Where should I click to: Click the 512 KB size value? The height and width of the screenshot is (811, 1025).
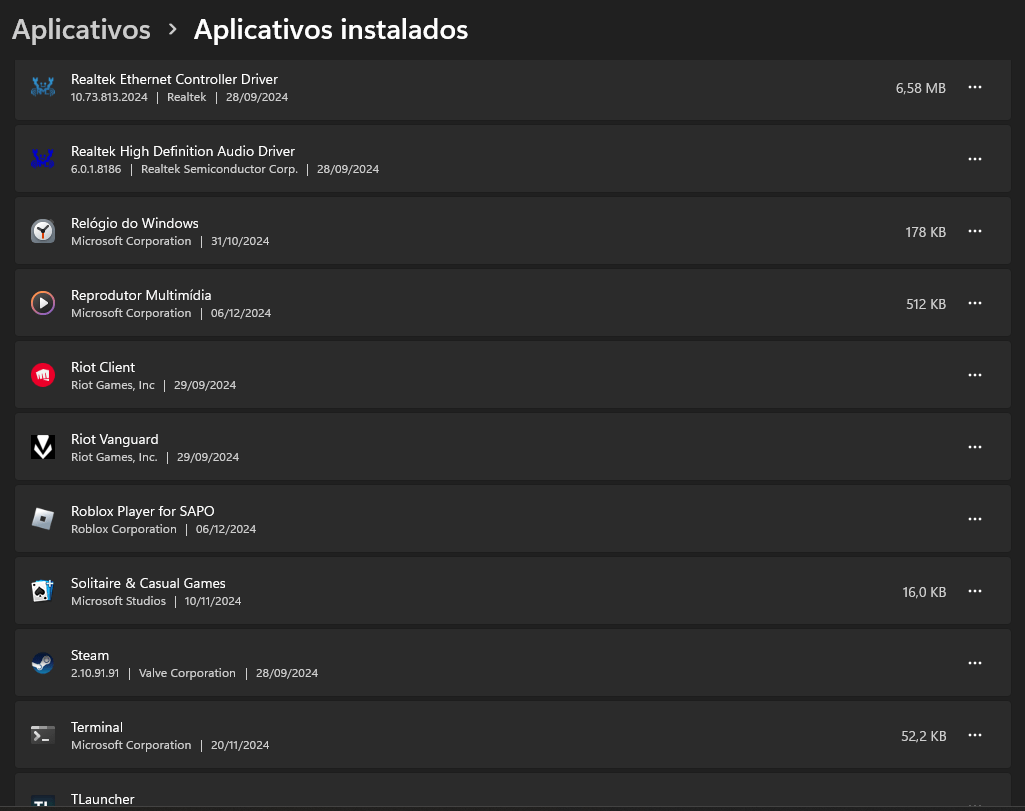click(x=926, y=304)
